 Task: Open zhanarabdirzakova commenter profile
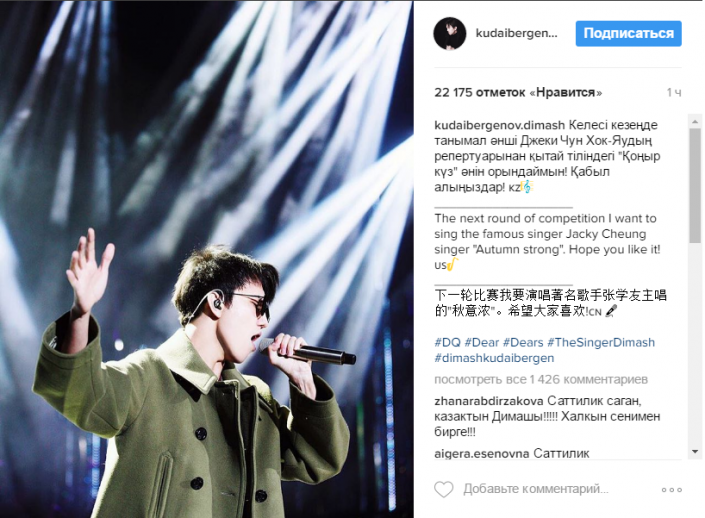[489, 401]
